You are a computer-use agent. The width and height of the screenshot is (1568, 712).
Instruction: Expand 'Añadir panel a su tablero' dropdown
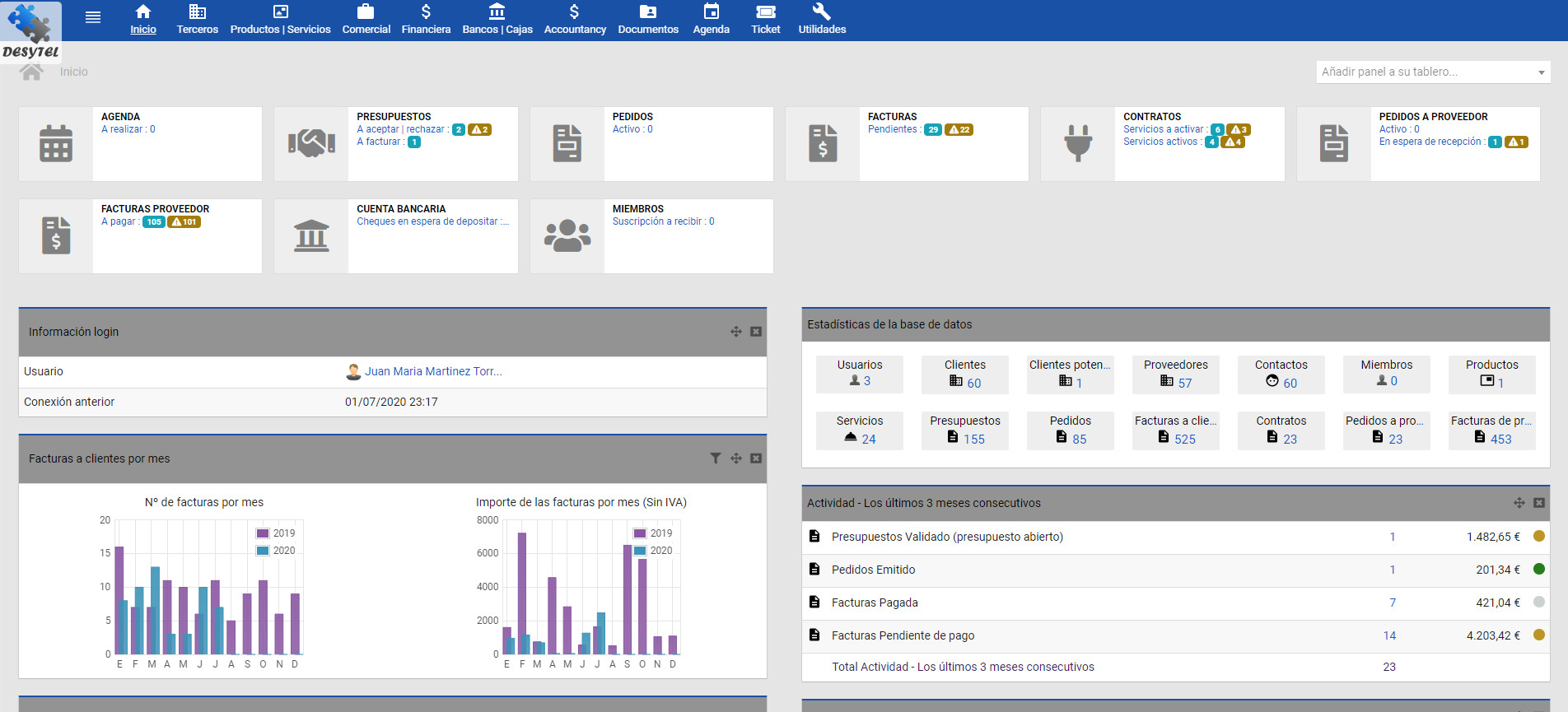click(1433, 72)
